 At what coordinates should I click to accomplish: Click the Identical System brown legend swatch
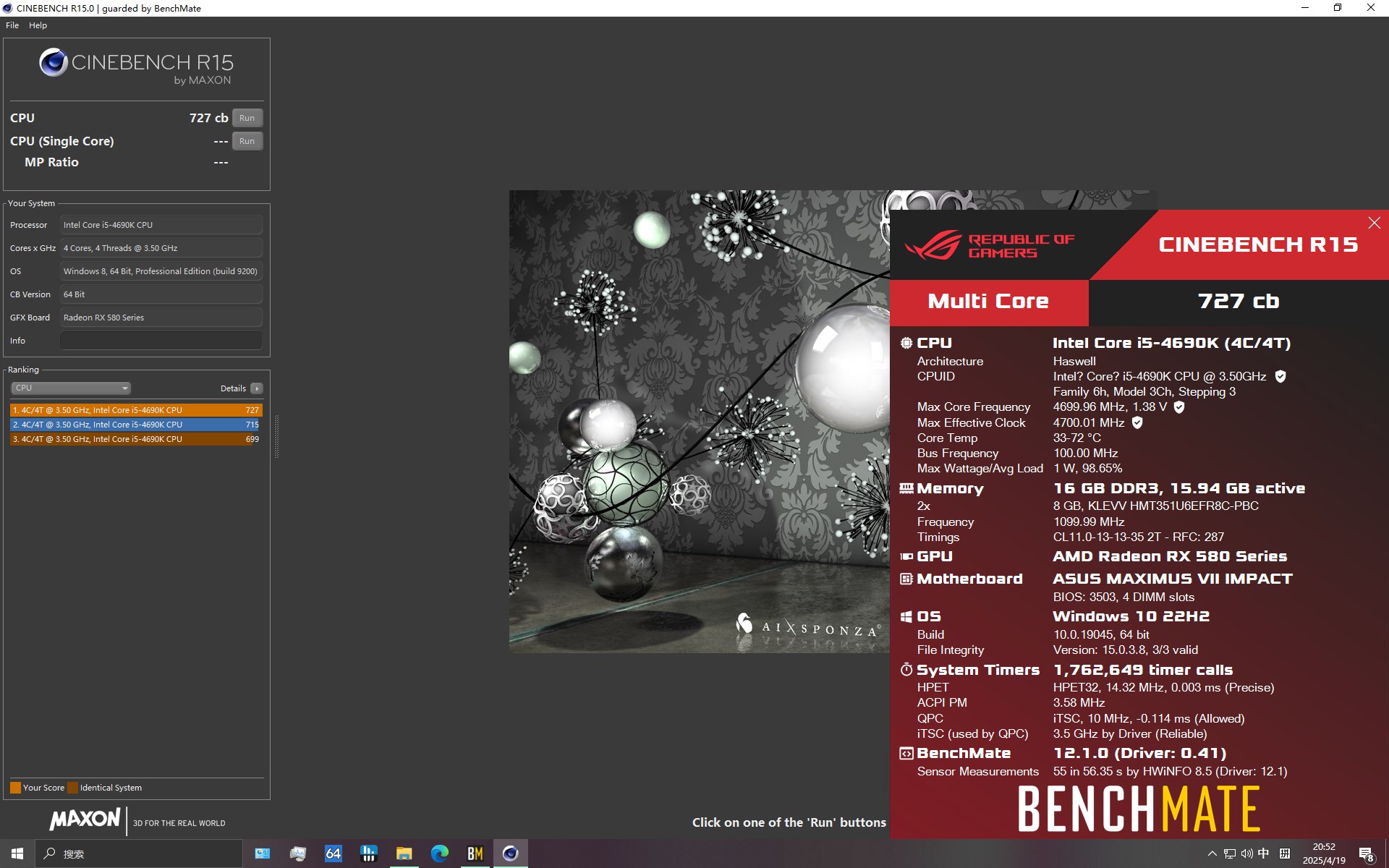pyautogui.click(x=72, y=788)
